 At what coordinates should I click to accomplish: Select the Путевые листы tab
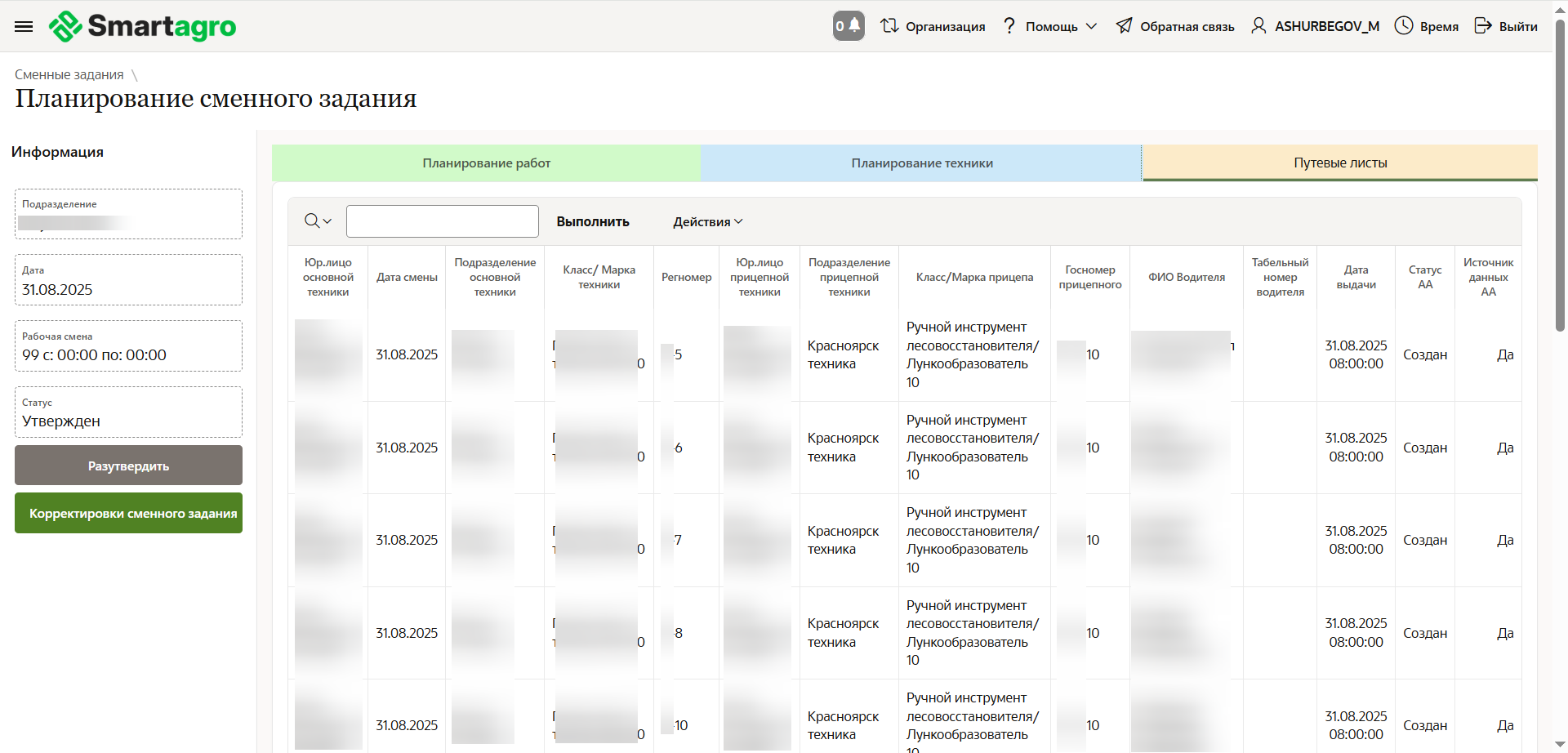coord(1339,163)
